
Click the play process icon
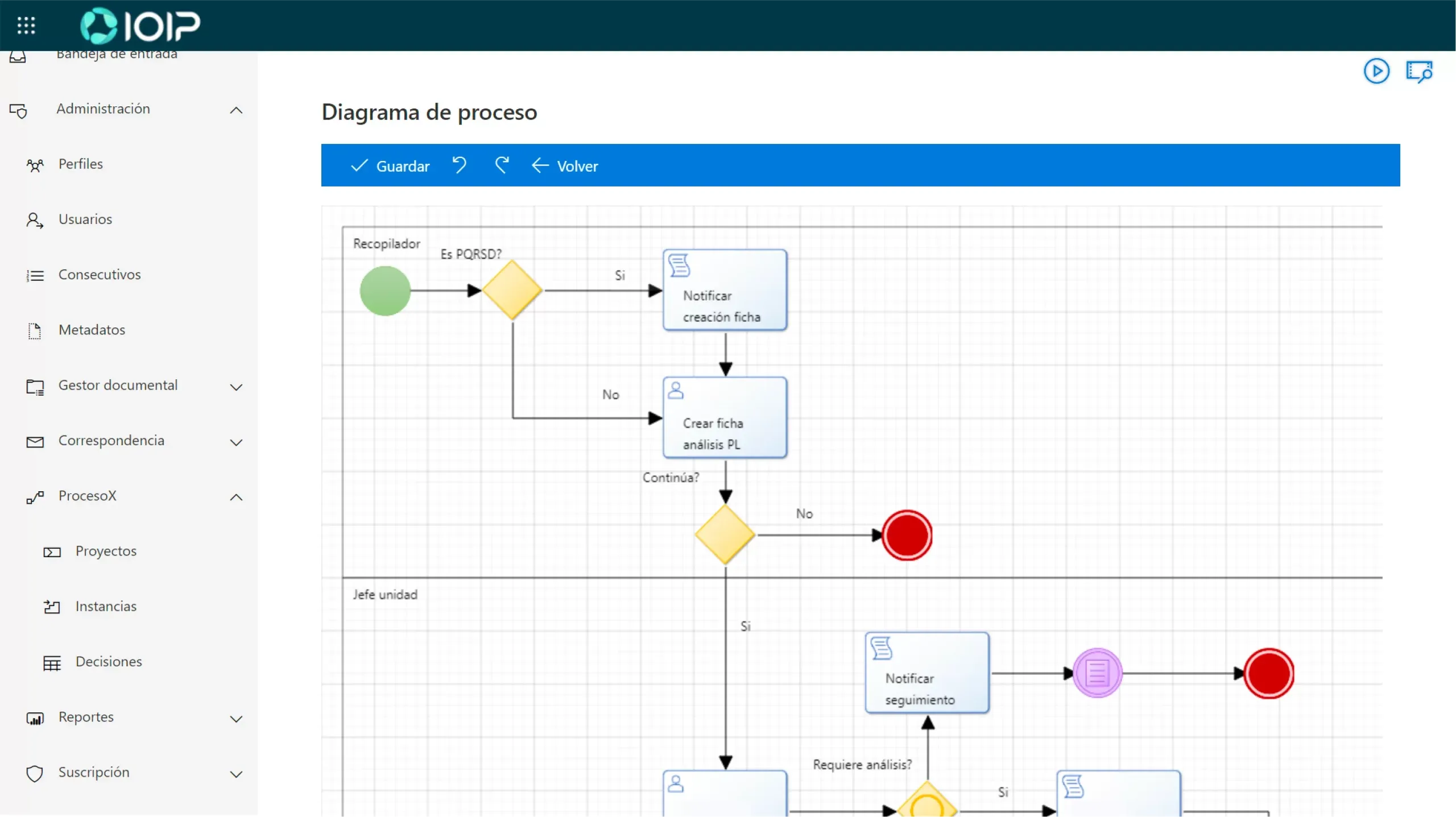pos(1376,71)
